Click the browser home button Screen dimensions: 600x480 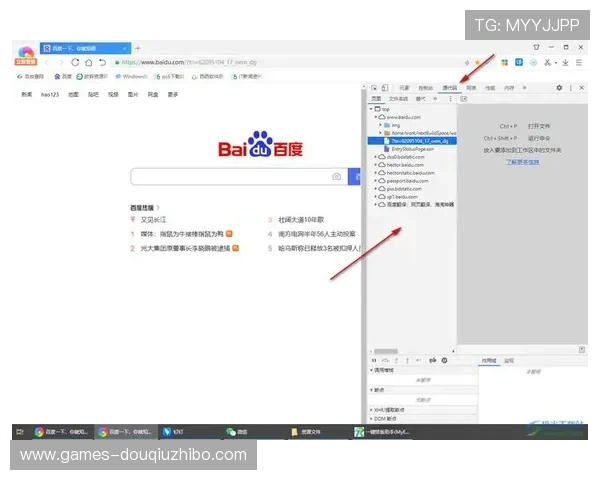tap(89, 62)
